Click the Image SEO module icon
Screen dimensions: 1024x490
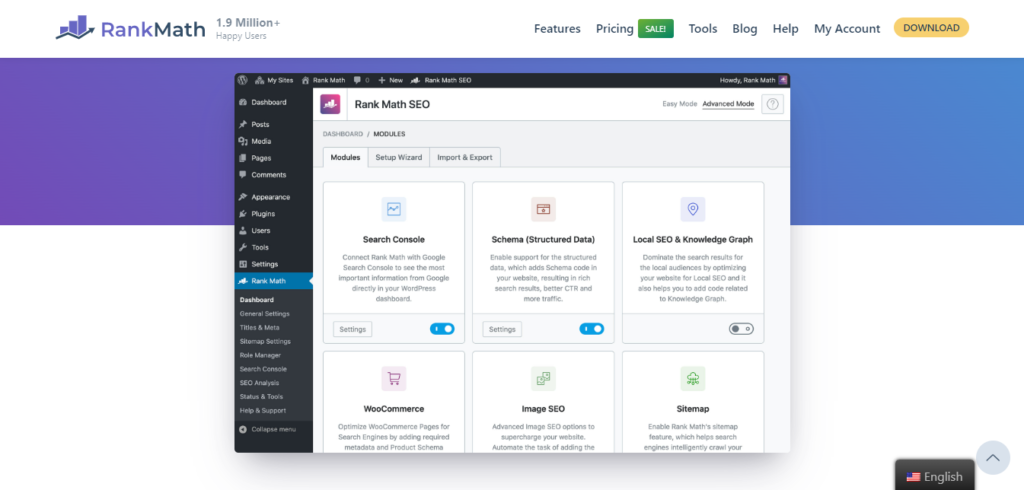click(543, 378)
